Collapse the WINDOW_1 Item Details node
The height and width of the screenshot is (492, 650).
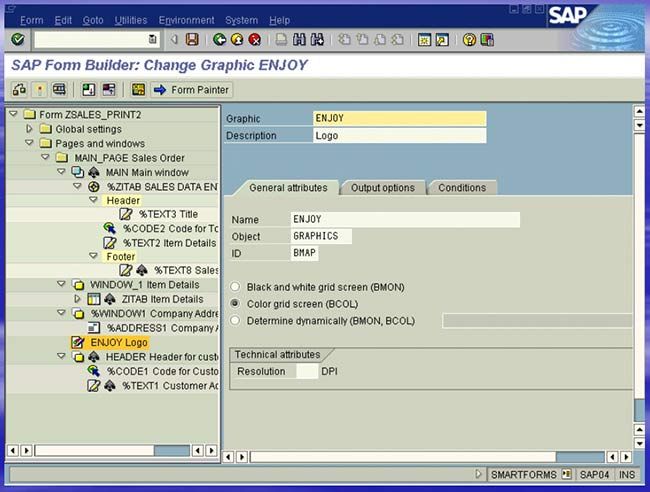point(61,284)
